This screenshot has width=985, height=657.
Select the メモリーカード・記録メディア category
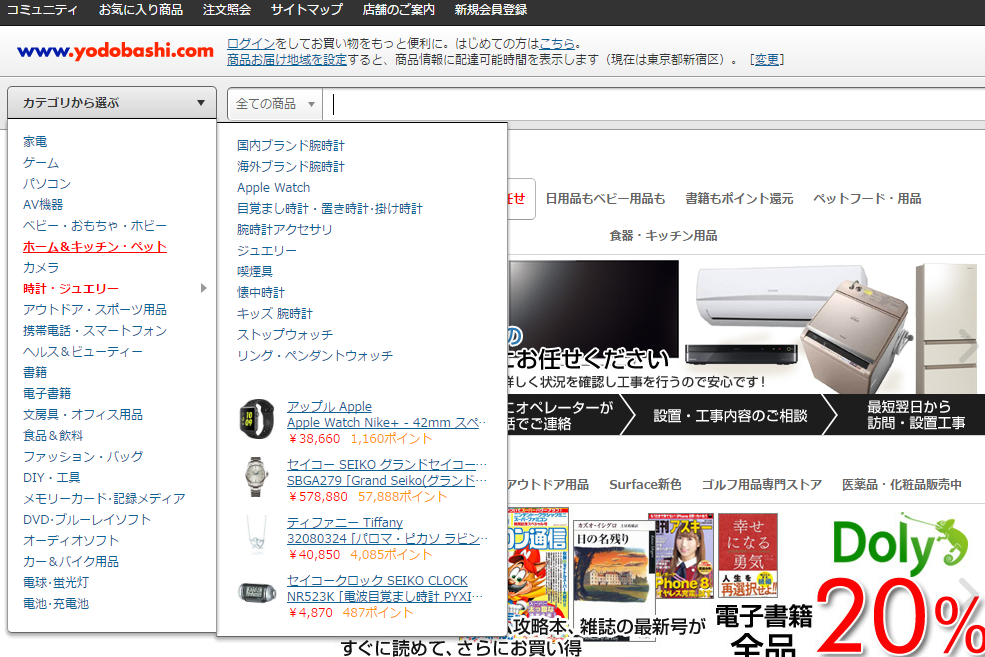point(104,498)
